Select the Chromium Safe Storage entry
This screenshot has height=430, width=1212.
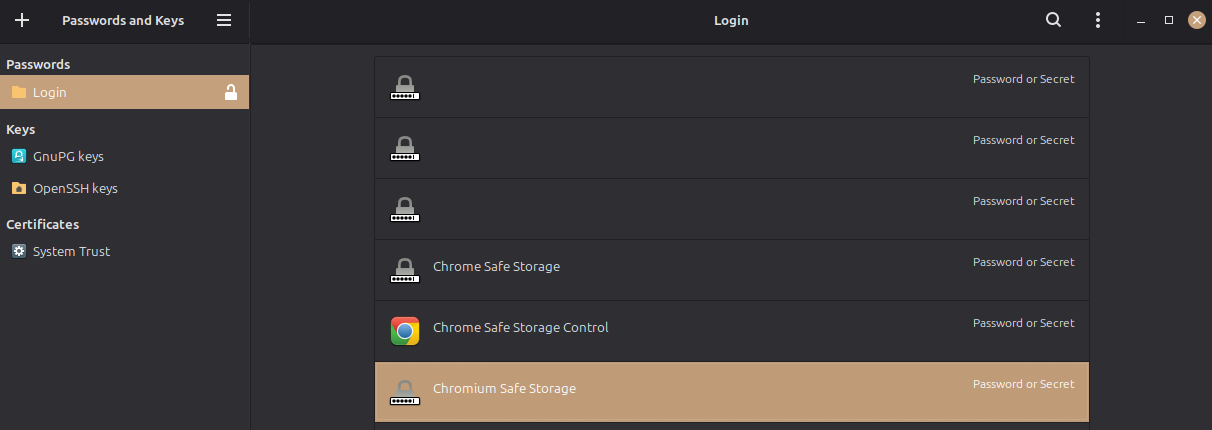pos(732,392)
